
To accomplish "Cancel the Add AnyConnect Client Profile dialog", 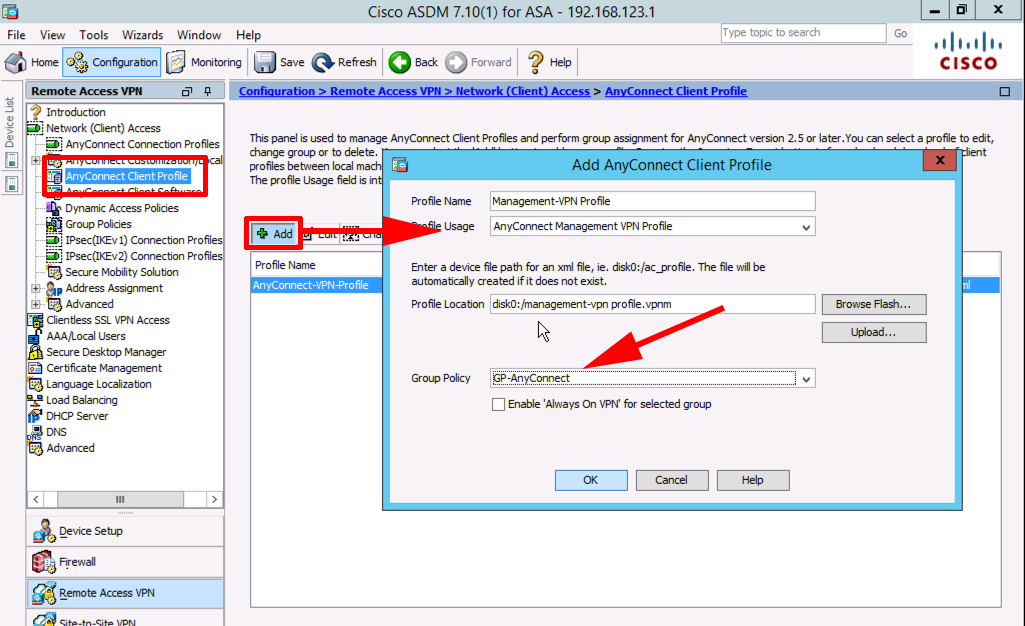I will (x=671, y=480).
